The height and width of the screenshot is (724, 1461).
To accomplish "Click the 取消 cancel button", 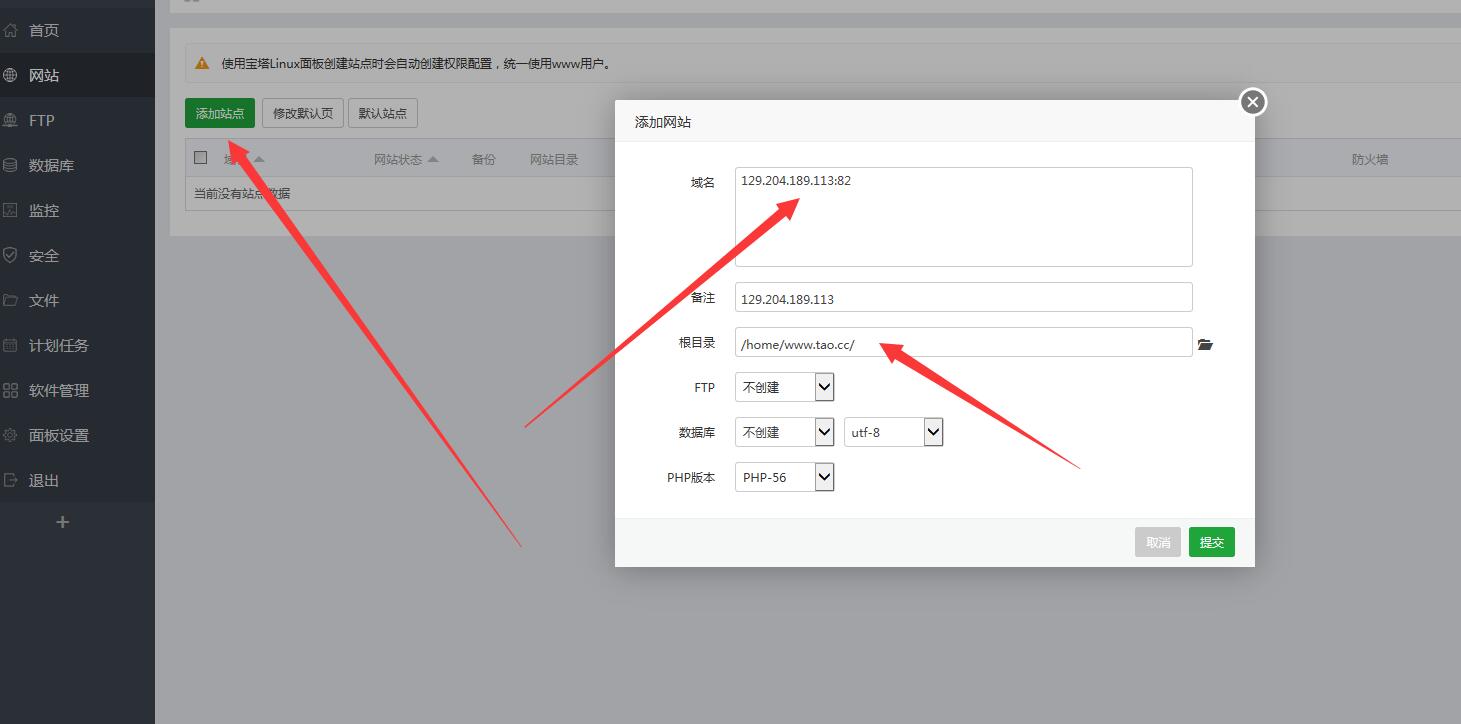I will click(1157, 542).
